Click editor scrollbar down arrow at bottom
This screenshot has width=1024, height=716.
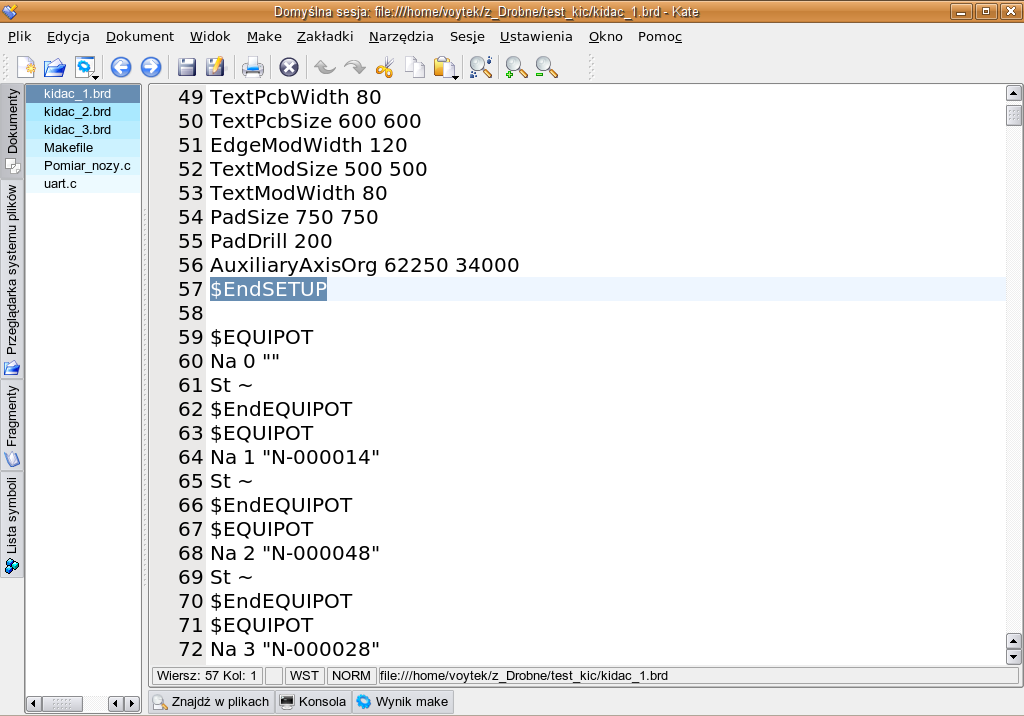[1014, 657]
